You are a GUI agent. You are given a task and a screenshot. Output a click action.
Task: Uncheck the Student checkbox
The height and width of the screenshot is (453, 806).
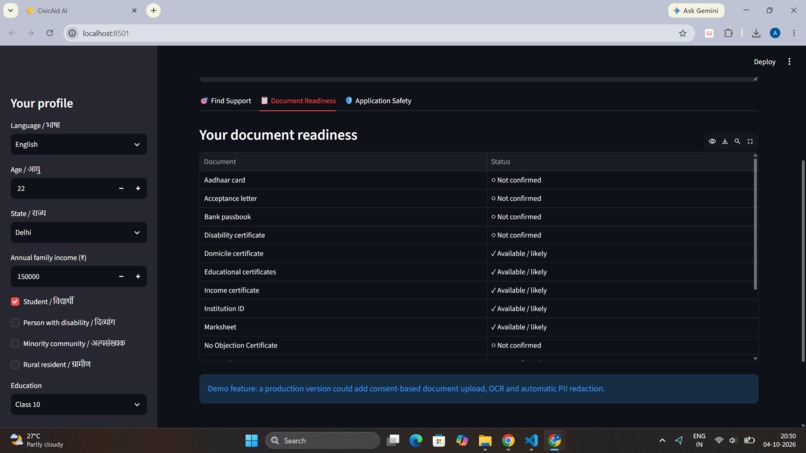15,302
